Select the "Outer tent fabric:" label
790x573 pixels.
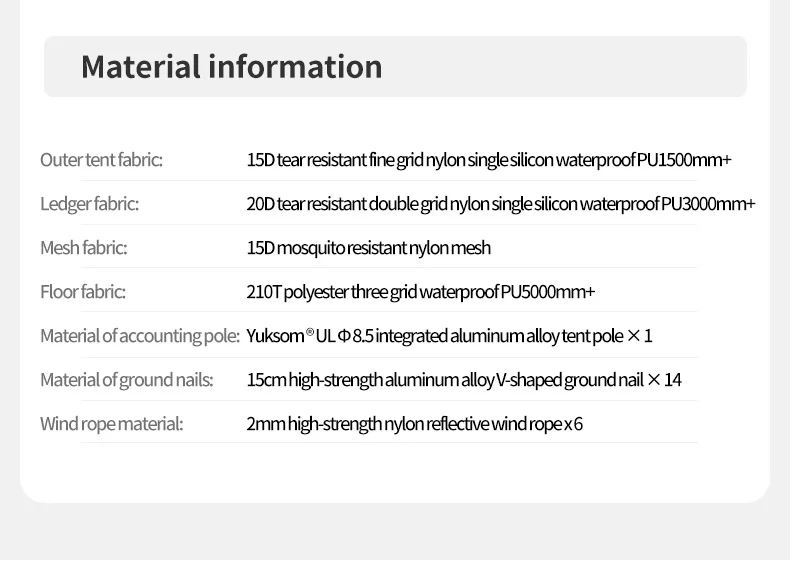click(101, 160)
